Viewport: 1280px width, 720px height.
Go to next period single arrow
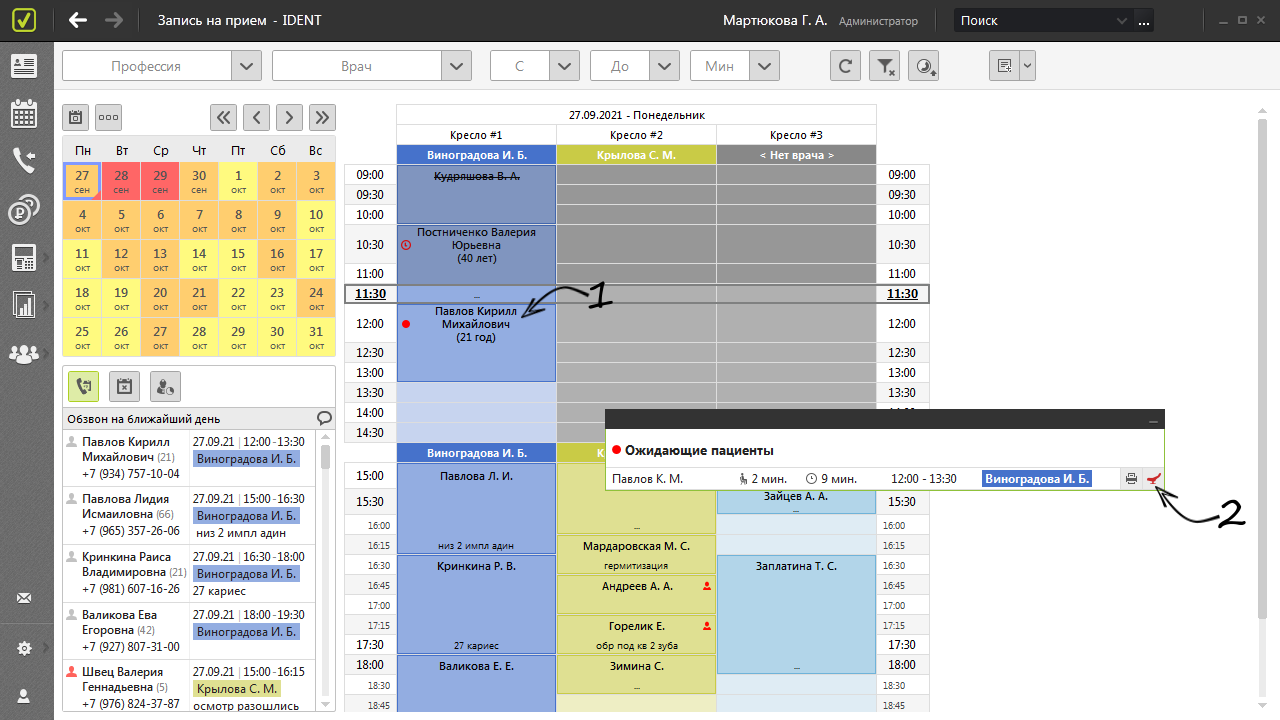[289, 117]
